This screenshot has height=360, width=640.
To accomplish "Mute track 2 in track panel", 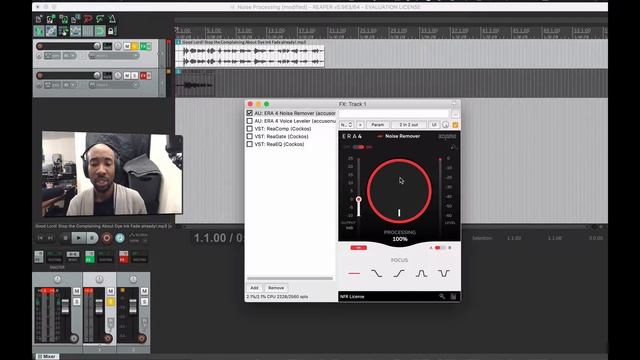I will [x=127, y=76].
